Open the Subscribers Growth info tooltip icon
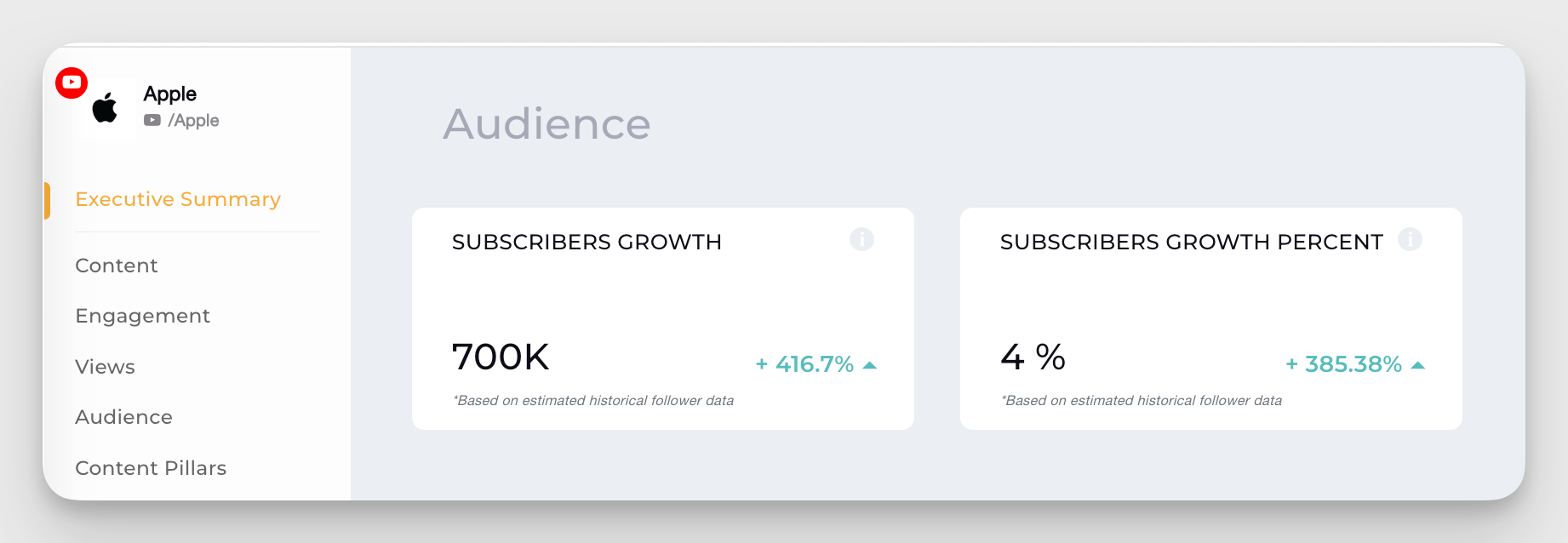 click(861, 239)
